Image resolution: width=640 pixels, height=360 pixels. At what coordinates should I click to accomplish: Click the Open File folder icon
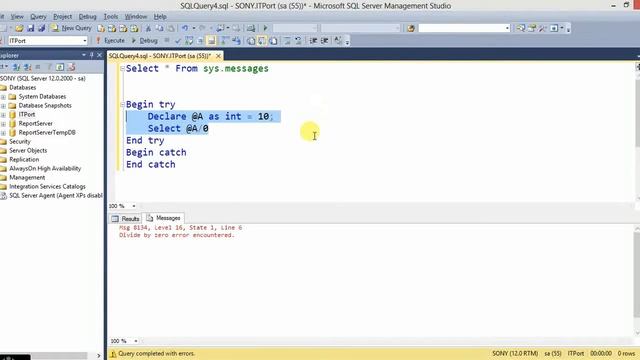(x=19, y=28)
